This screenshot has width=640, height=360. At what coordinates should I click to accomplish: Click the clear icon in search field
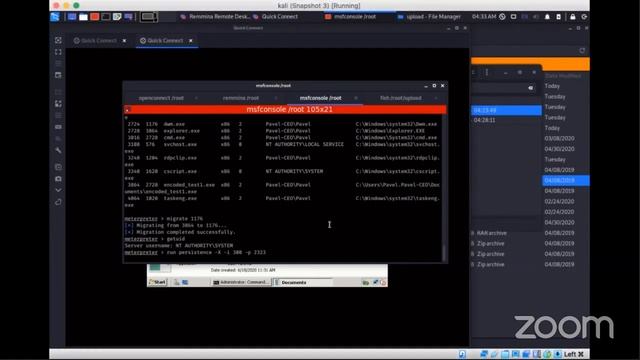pos(530,87)
